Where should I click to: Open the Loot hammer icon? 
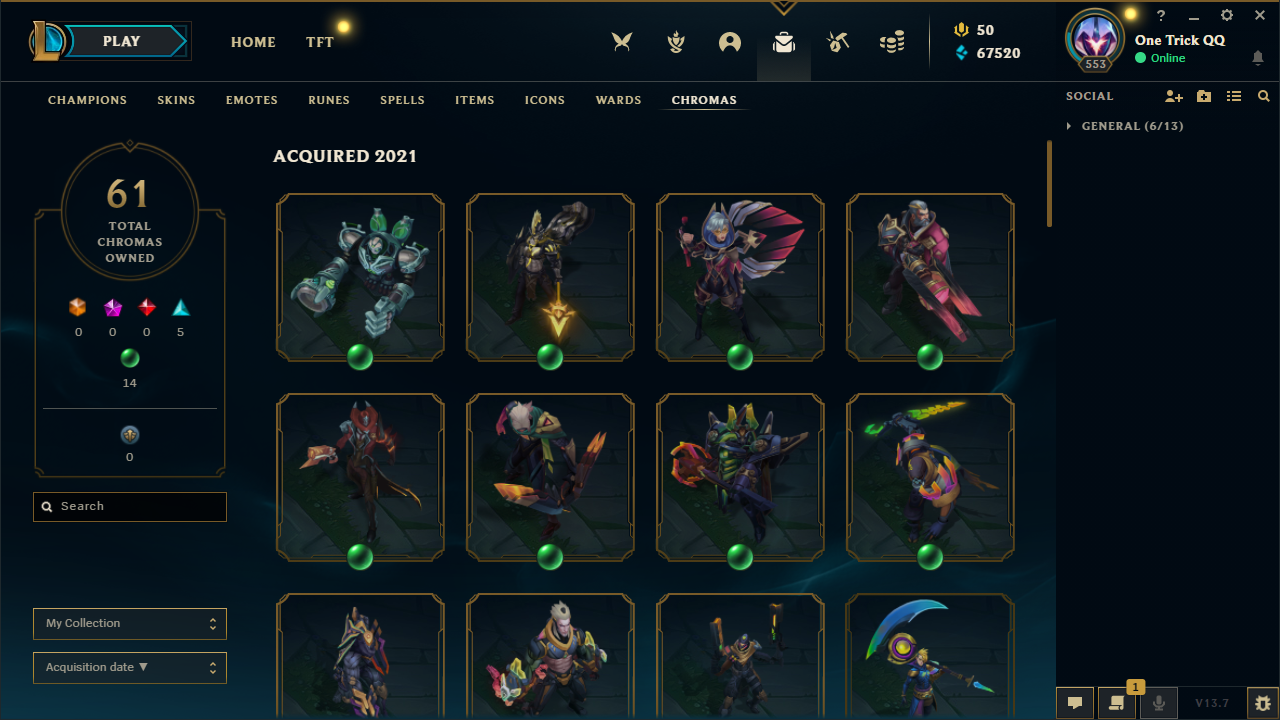click(x=838, y=42)
